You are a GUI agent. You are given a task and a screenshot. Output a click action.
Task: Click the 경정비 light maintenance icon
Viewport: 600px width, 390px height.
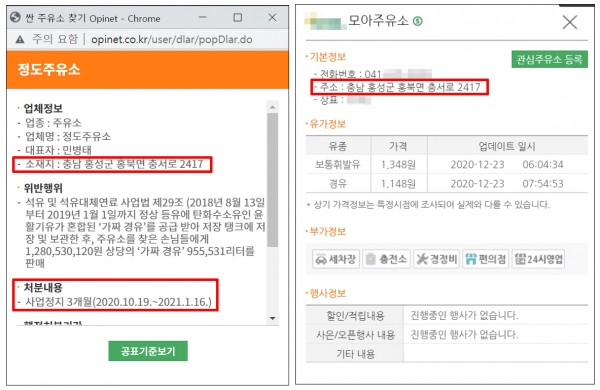[436, 259]
